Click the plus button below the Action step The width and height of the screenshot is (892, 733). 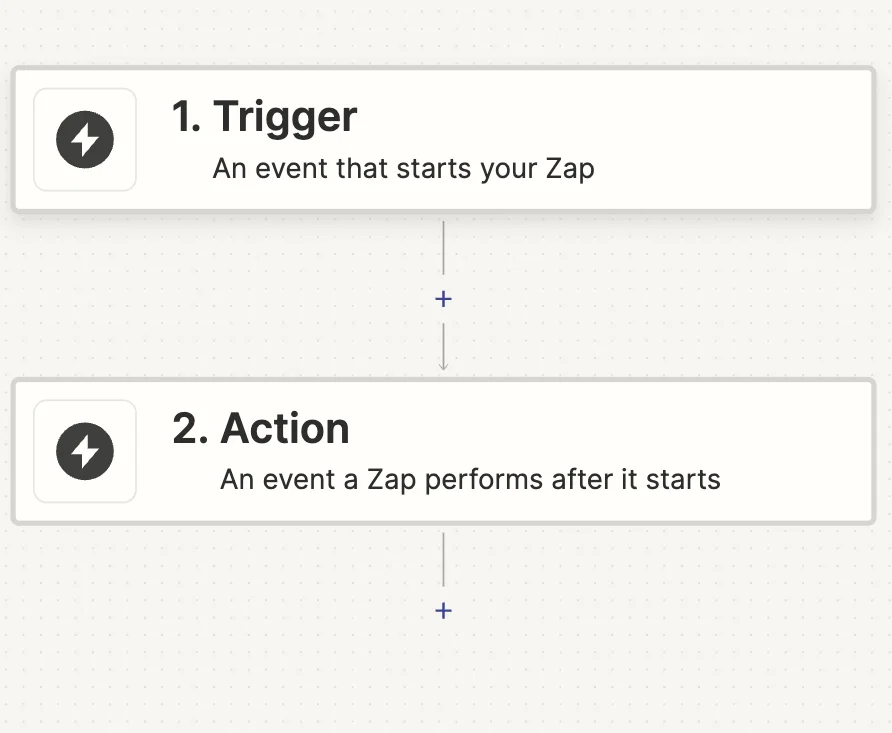pyautogui.click(x=443, y=610)
